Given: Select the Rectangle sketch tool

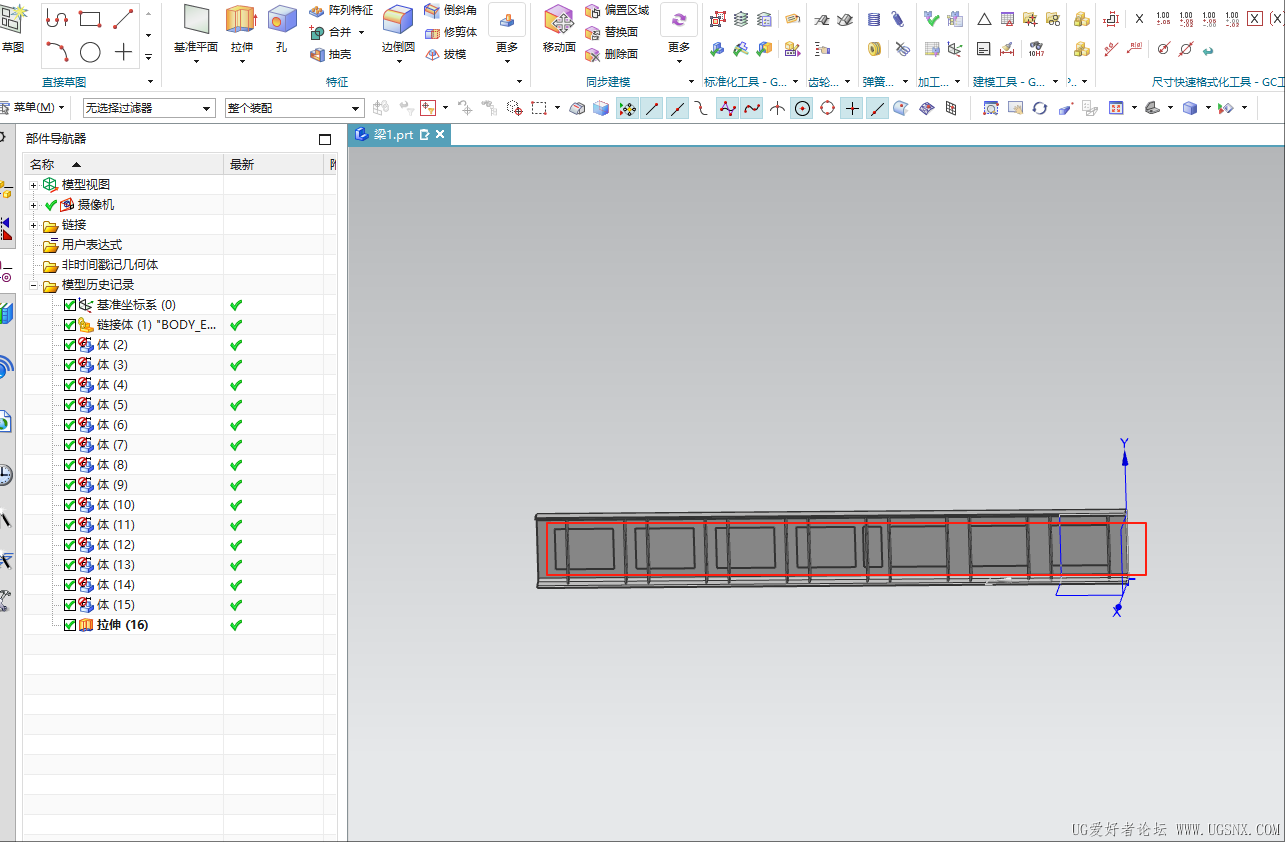Looking at the screenshot, I should point(90,19).
